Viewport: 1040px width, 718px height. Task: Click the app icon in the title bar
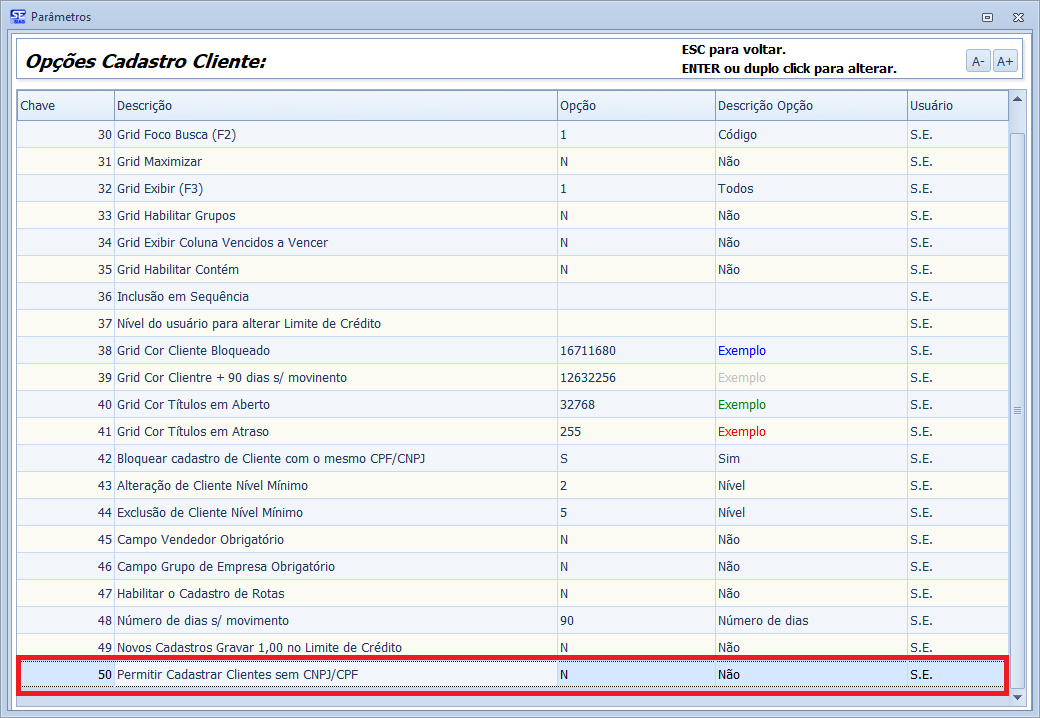pos(17,16)
